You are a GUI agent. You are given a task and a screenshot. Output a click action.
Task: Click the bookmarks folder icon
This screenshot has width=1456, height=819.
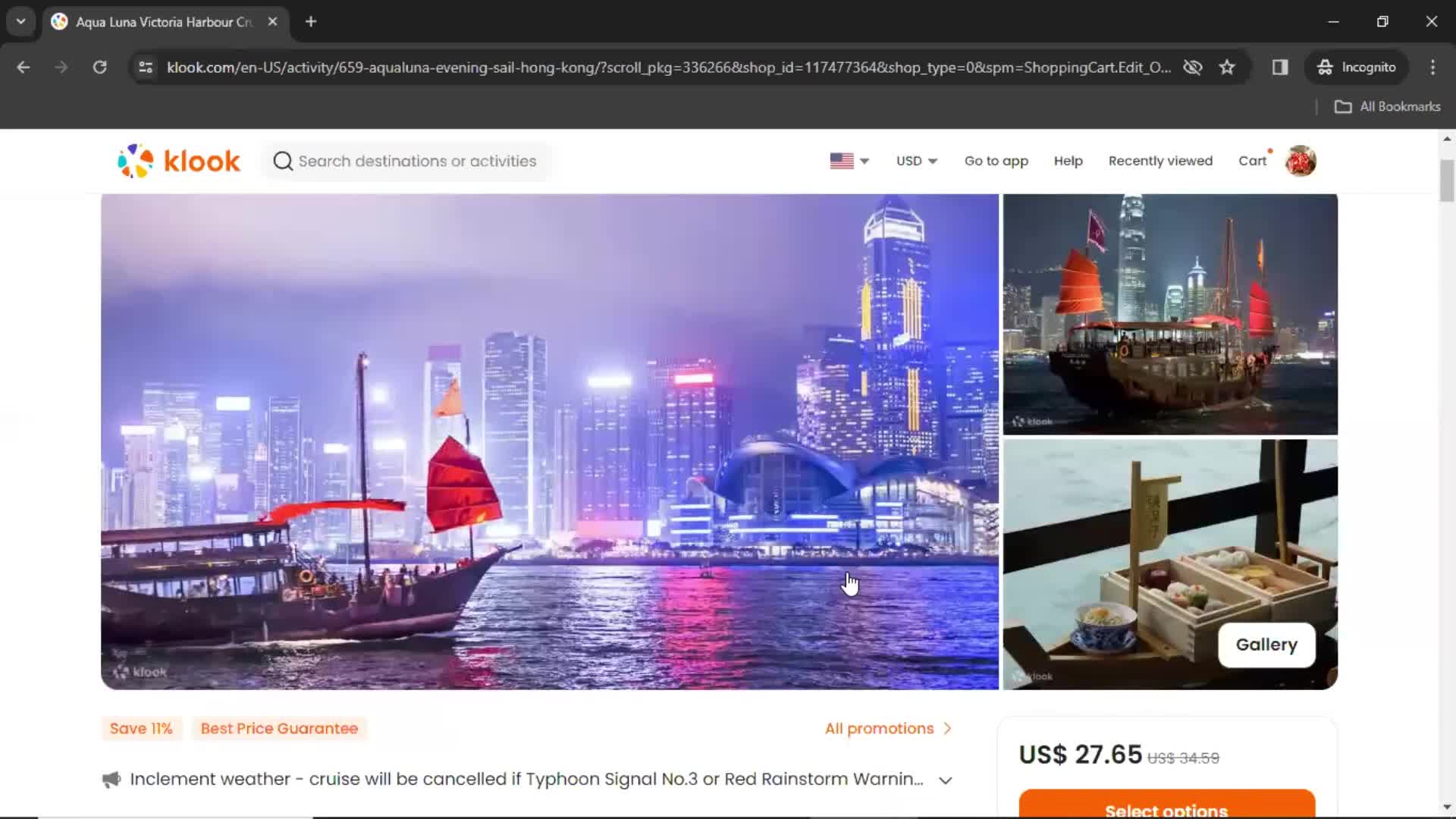pyautogui.click(x=1345, y=106)
